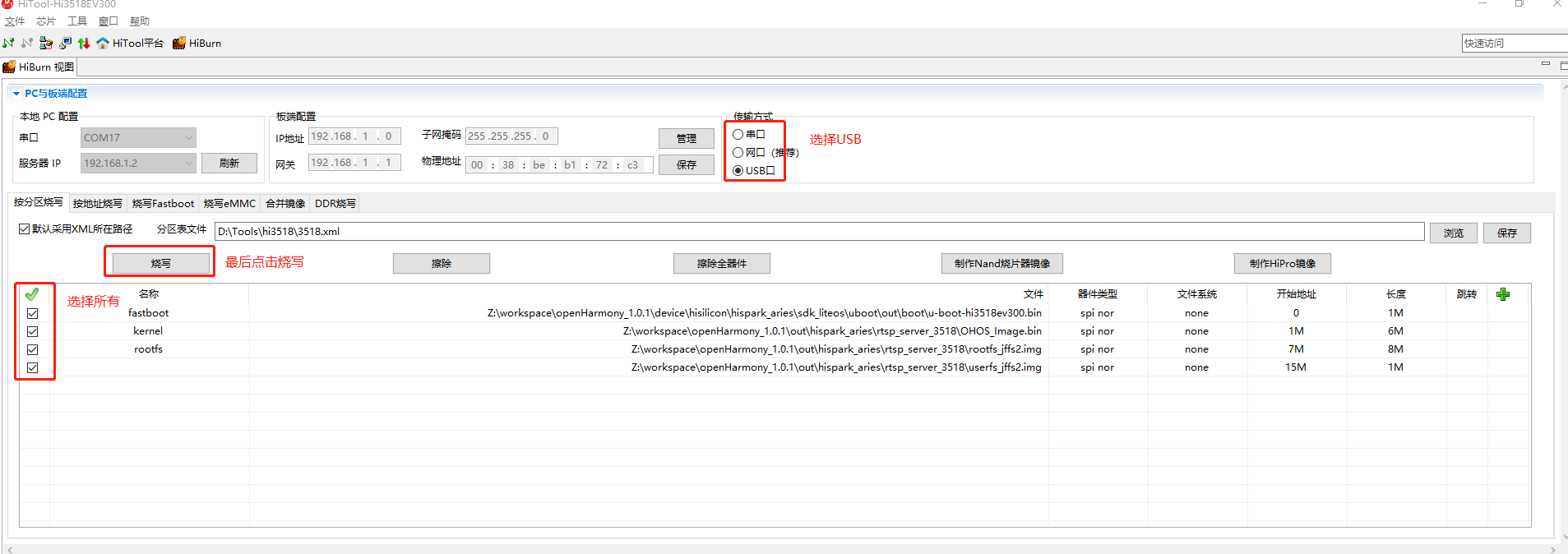Click the 器件类型 column header
Screen dimensions: 1568x554
coord(1097,294)
